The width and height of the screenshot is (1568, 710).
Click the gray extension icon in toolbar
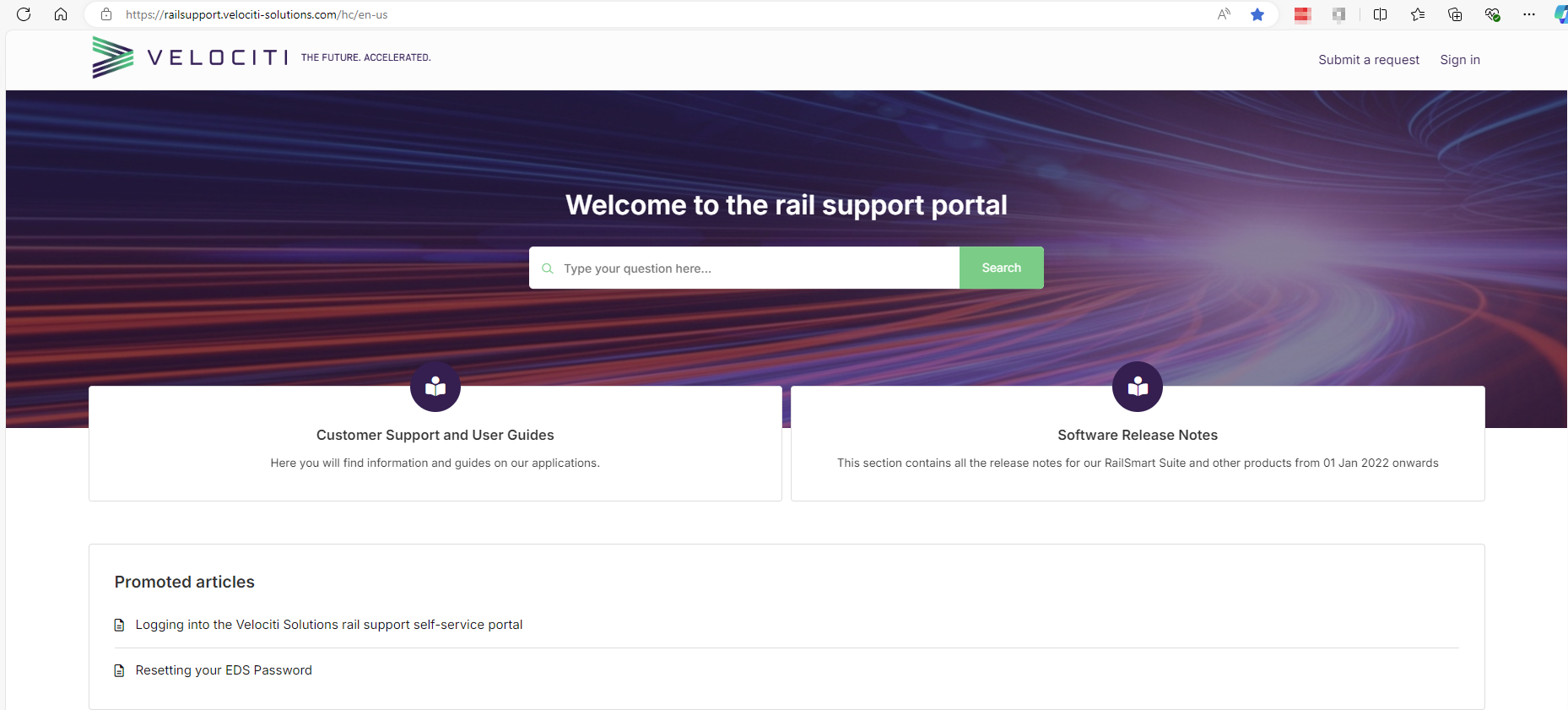pos(1339,14)
